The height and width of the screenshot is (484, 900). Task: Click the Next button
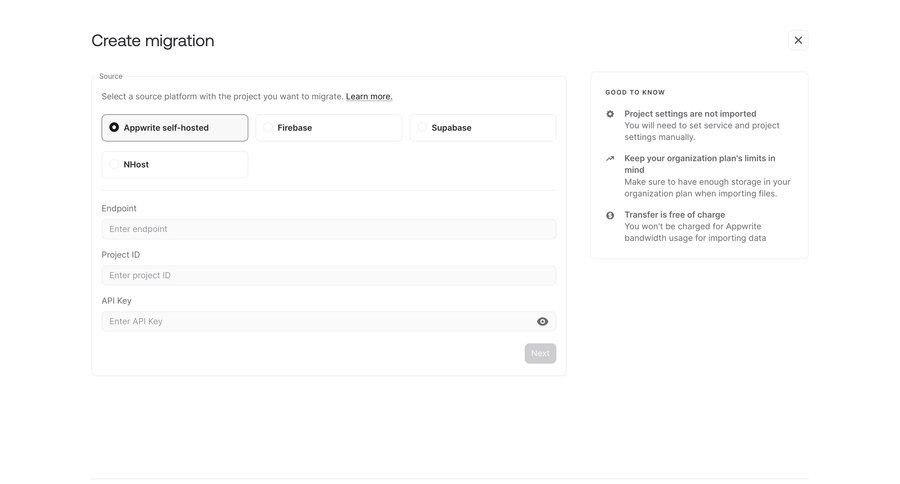(x=540, y=353)
